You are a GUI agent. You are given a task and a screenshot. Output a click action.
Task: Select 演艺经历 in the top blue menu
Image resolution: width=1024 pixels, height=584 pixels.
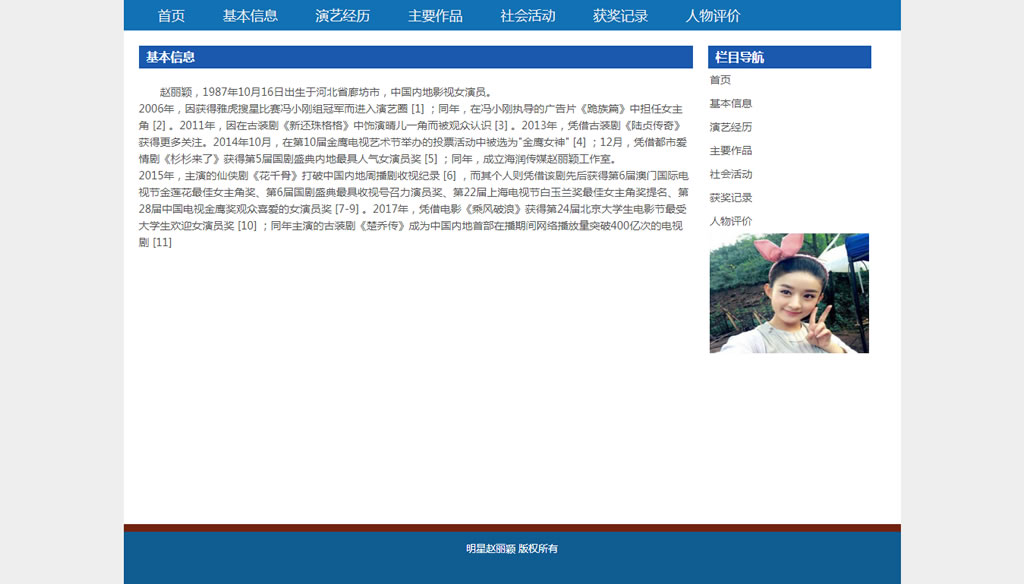pos(342,16)
